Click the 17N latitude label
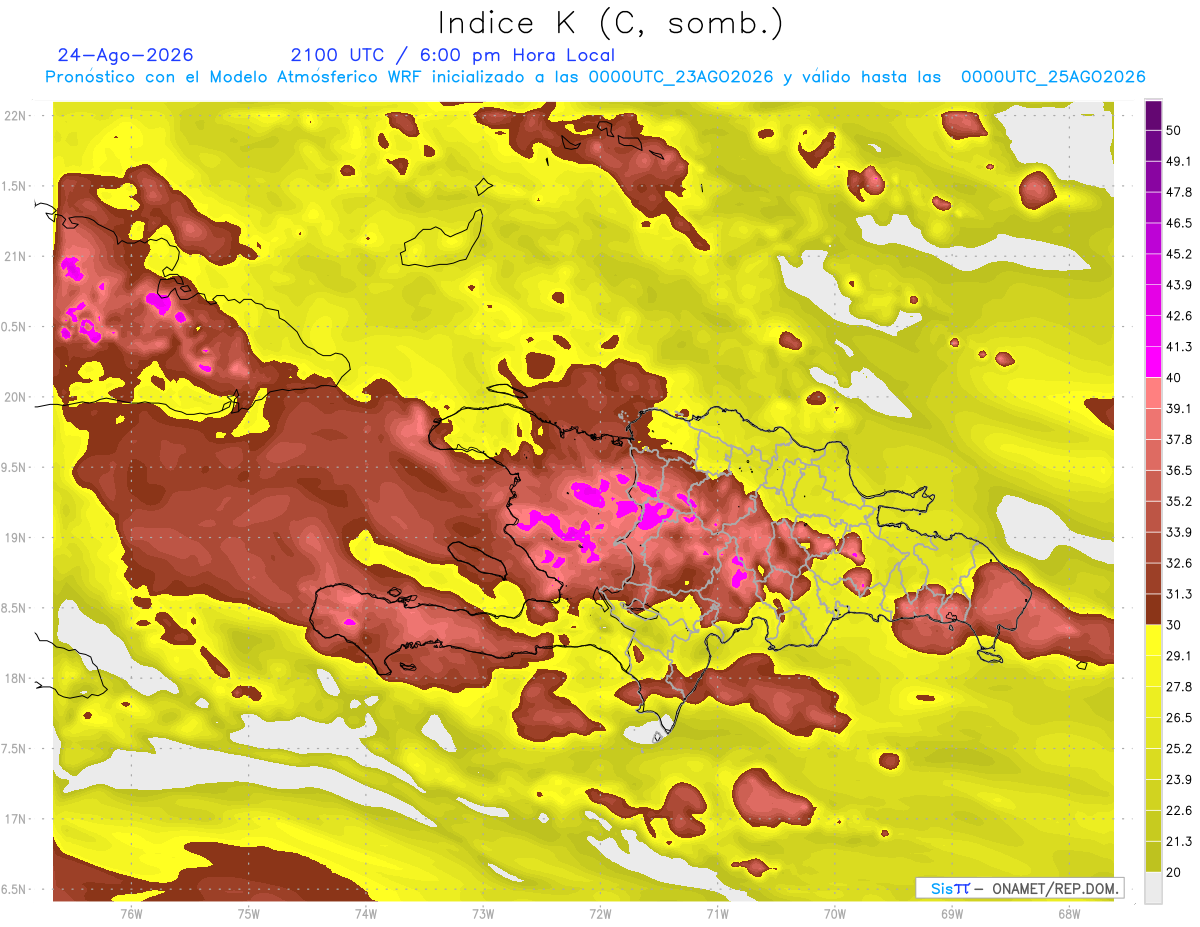This screenshot has height=927, width=1200. (16, 818)
